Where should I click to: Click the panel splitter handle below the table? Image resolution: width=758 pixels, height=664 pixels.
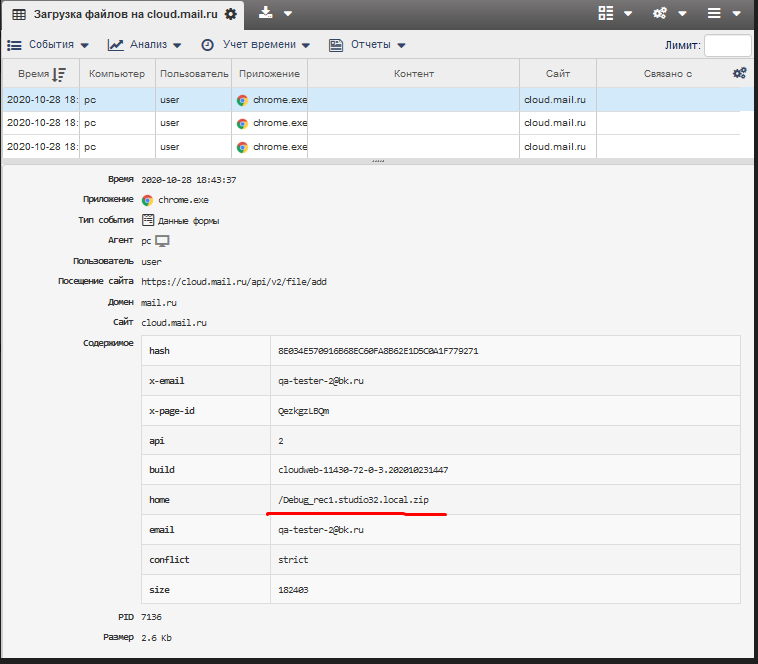(378, 161)
